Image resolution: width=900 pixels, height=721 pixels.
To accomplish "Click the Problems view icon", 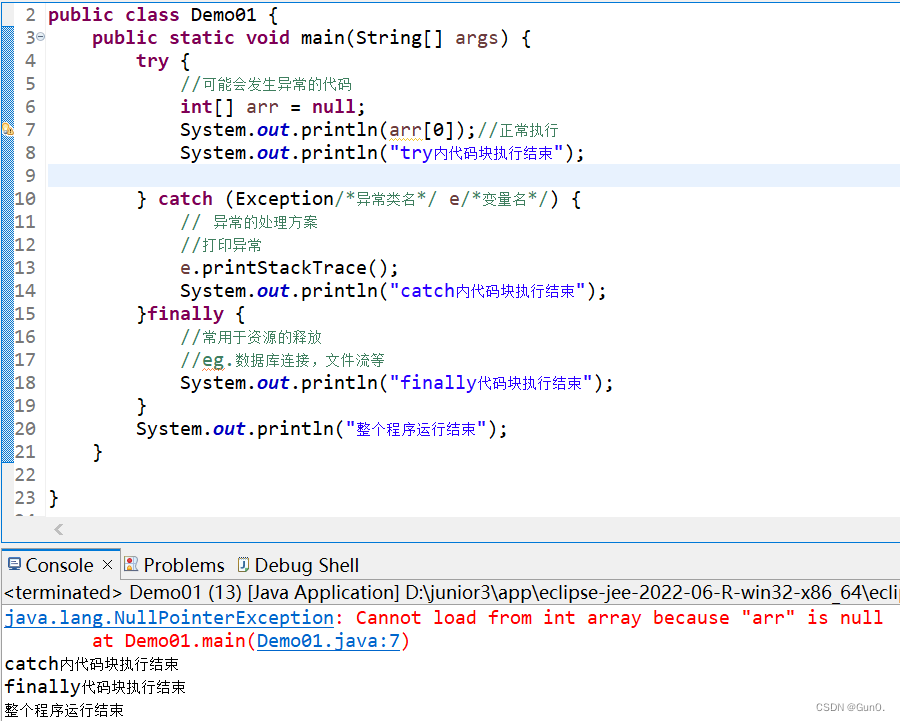I will (x=131, y=565).
